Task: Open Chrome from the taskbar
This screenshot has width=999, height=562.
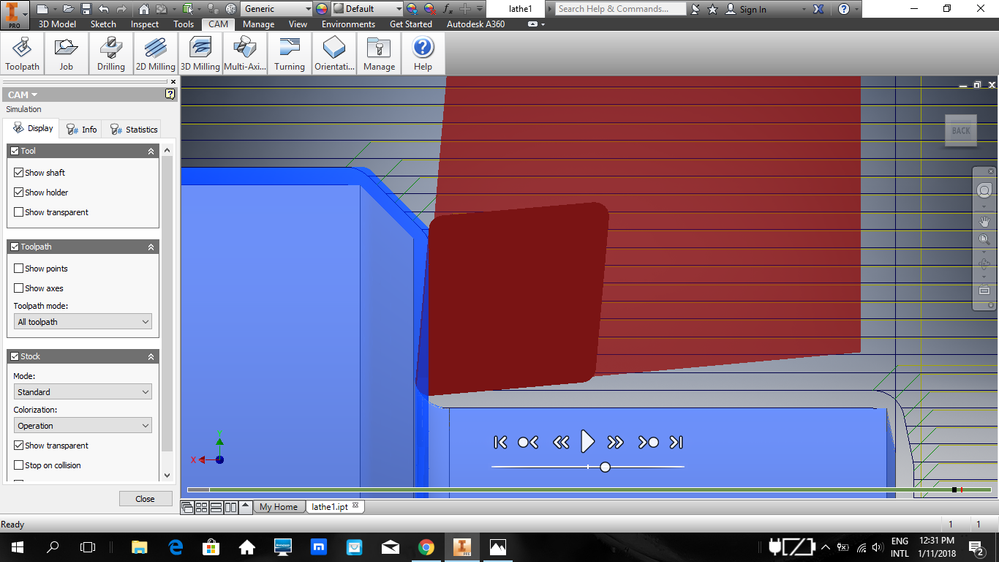Action: 426,547
